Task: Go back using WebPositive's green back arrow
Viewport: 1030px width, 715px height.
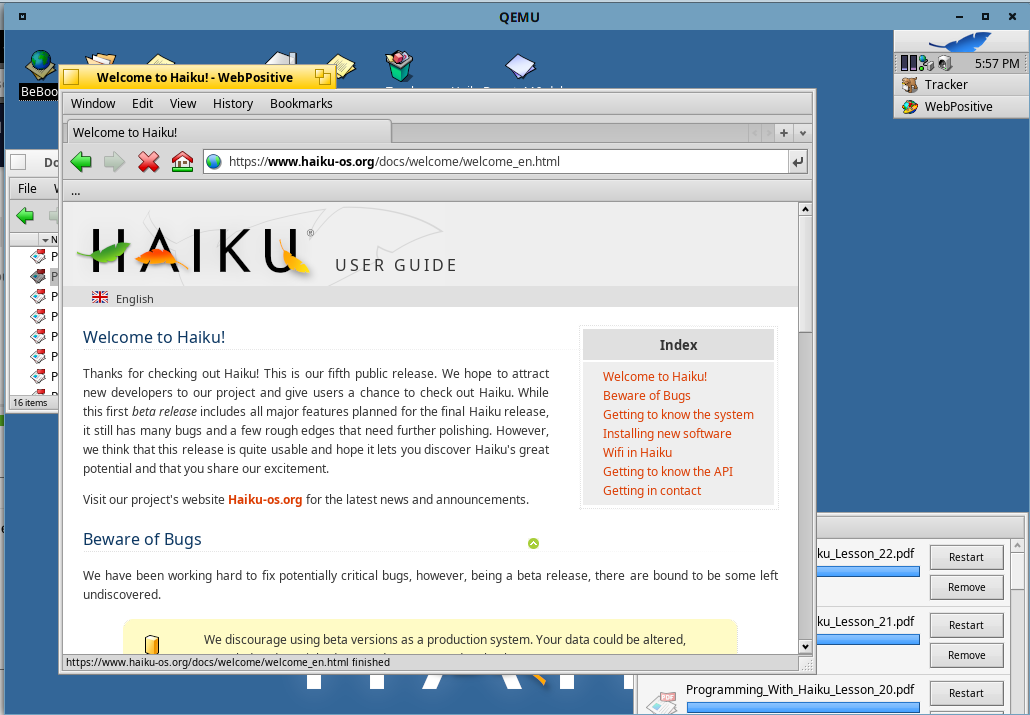Action: pyautogui.click(x=81, y=161)
